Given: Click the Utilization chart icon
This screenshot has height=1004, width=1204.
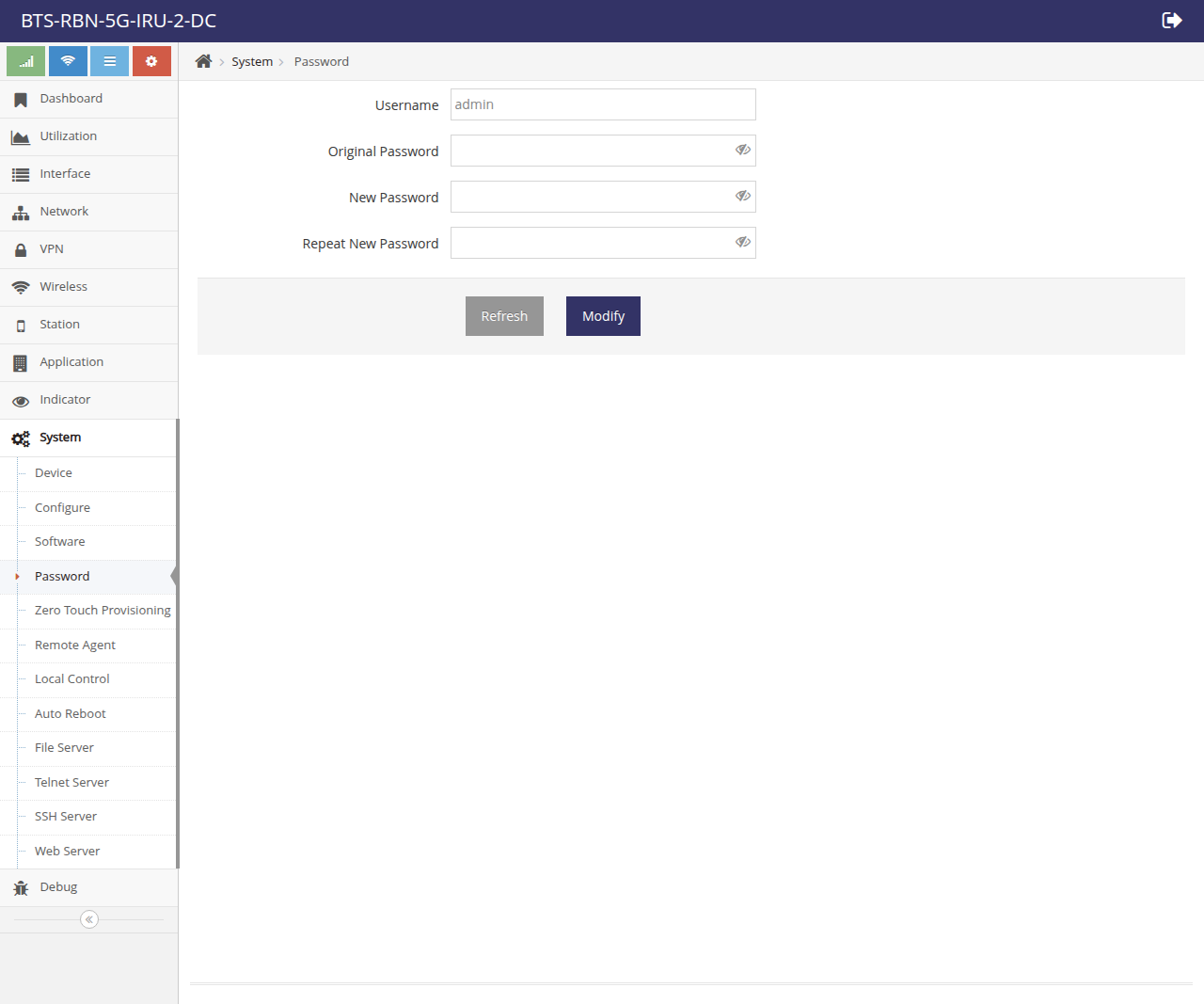Looking at the screenshot, I should (x=21, y=137).
